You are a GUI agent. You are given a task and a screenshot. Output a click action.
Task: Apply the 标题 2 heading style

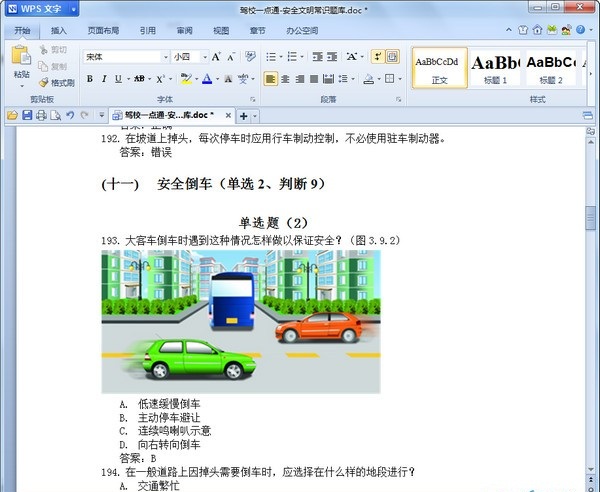[551, 68]
